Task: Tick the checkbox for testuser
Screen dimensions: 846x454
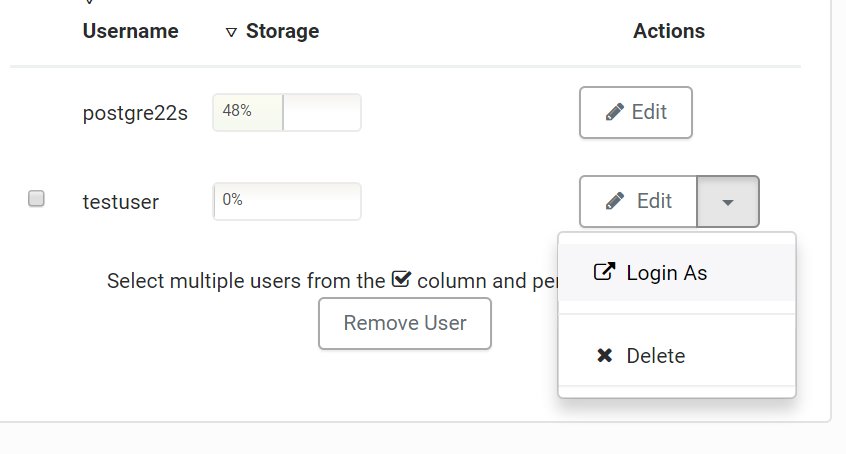Action: [36, 198]
